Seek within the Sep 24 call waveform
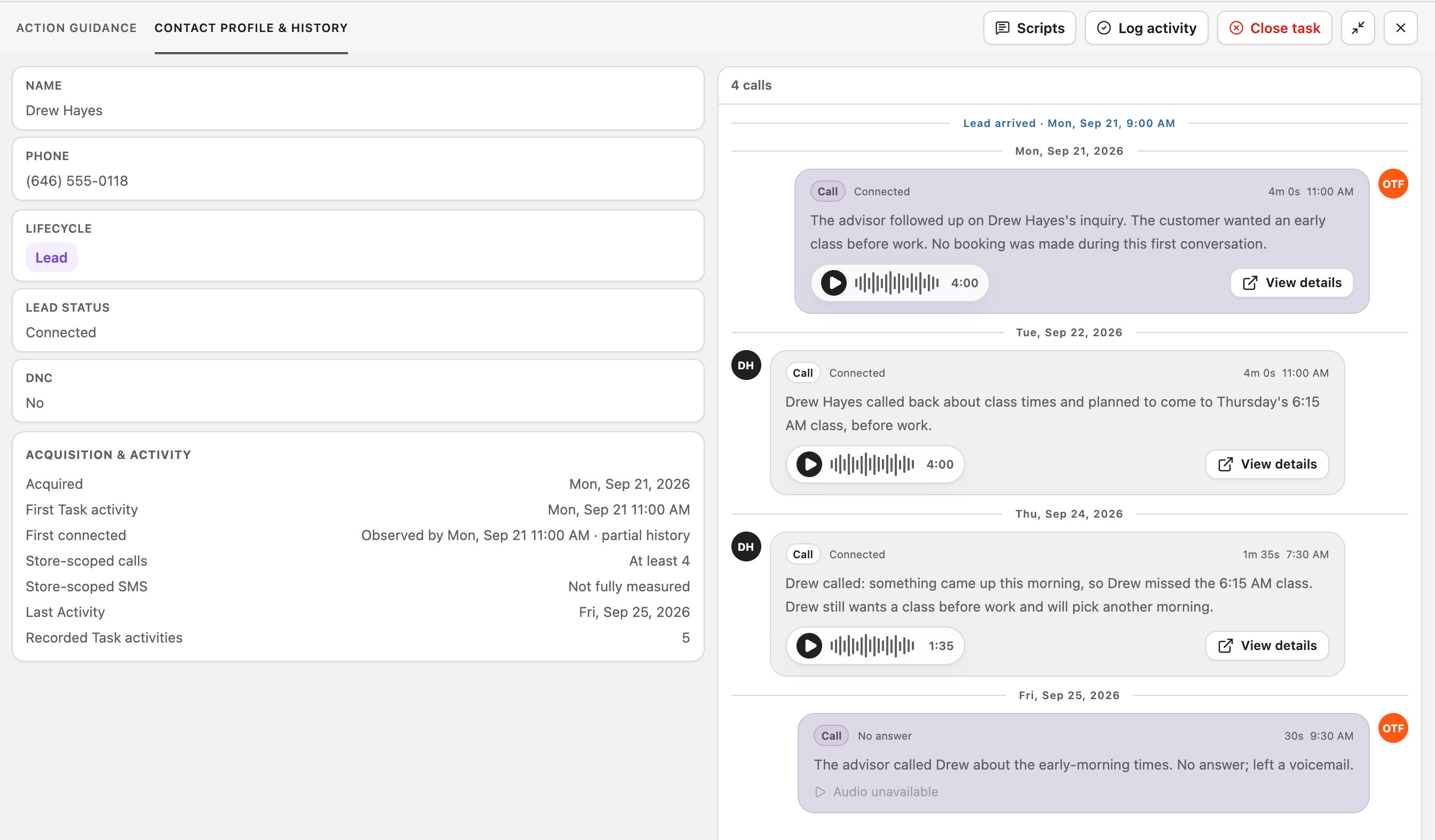 872,646
